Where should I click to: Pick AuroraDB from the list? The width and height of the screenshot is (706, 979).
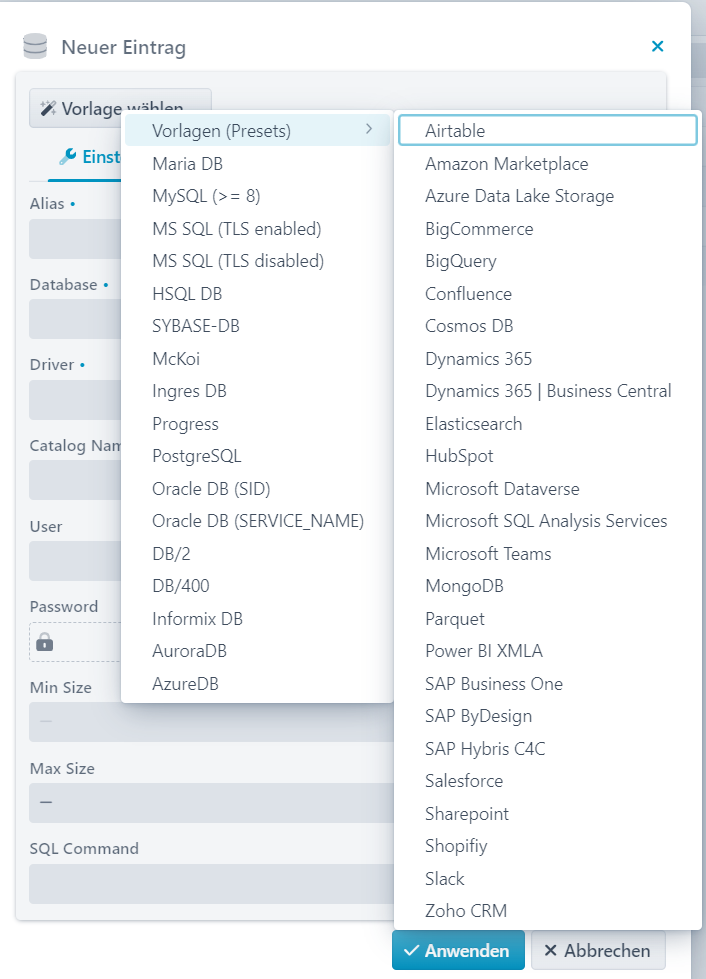click(x=257, y=651)
